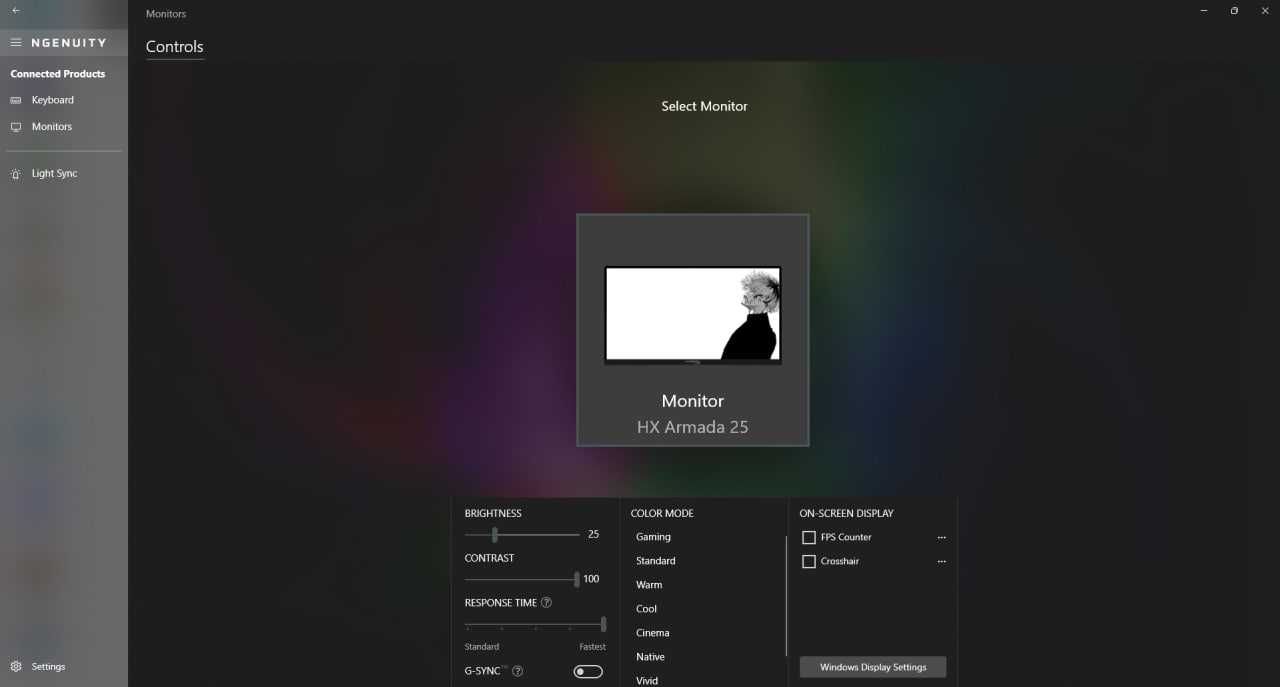The image size is (1280, 687).
Task: Click the brightness value 25
Action: (593, 535)
